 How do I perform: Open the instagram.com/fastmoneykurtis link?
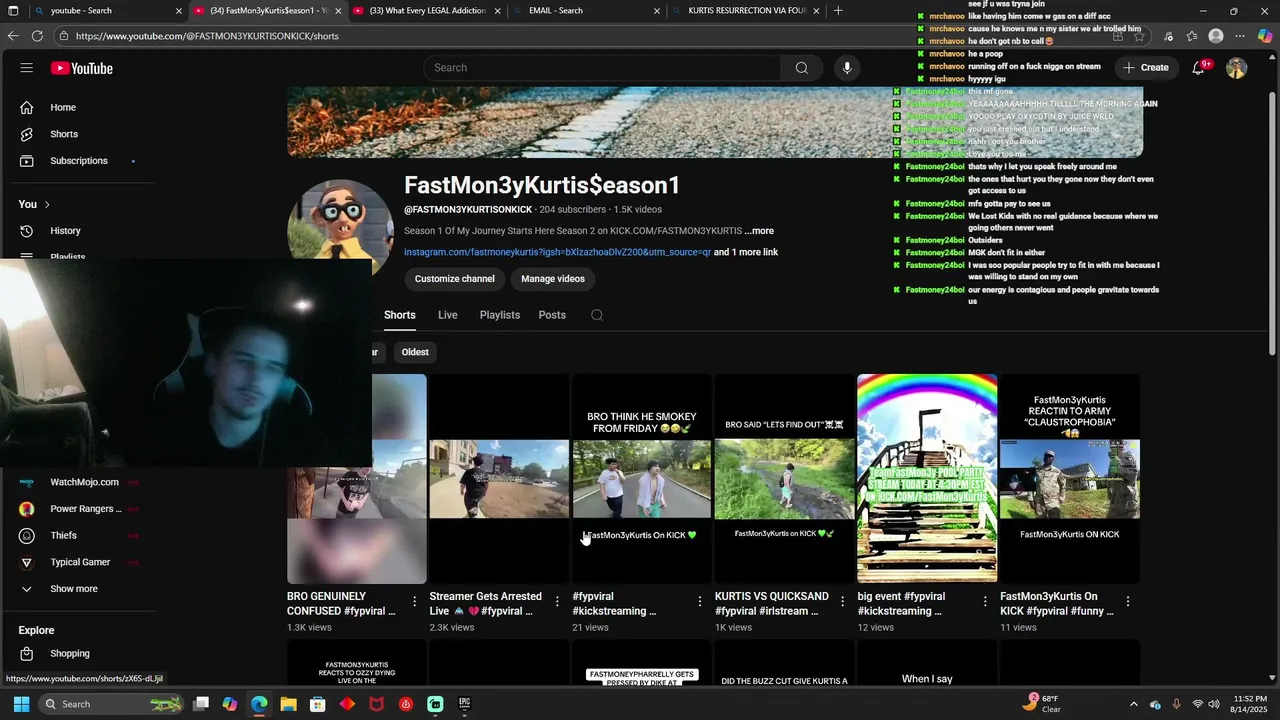[x=557, y=252]
